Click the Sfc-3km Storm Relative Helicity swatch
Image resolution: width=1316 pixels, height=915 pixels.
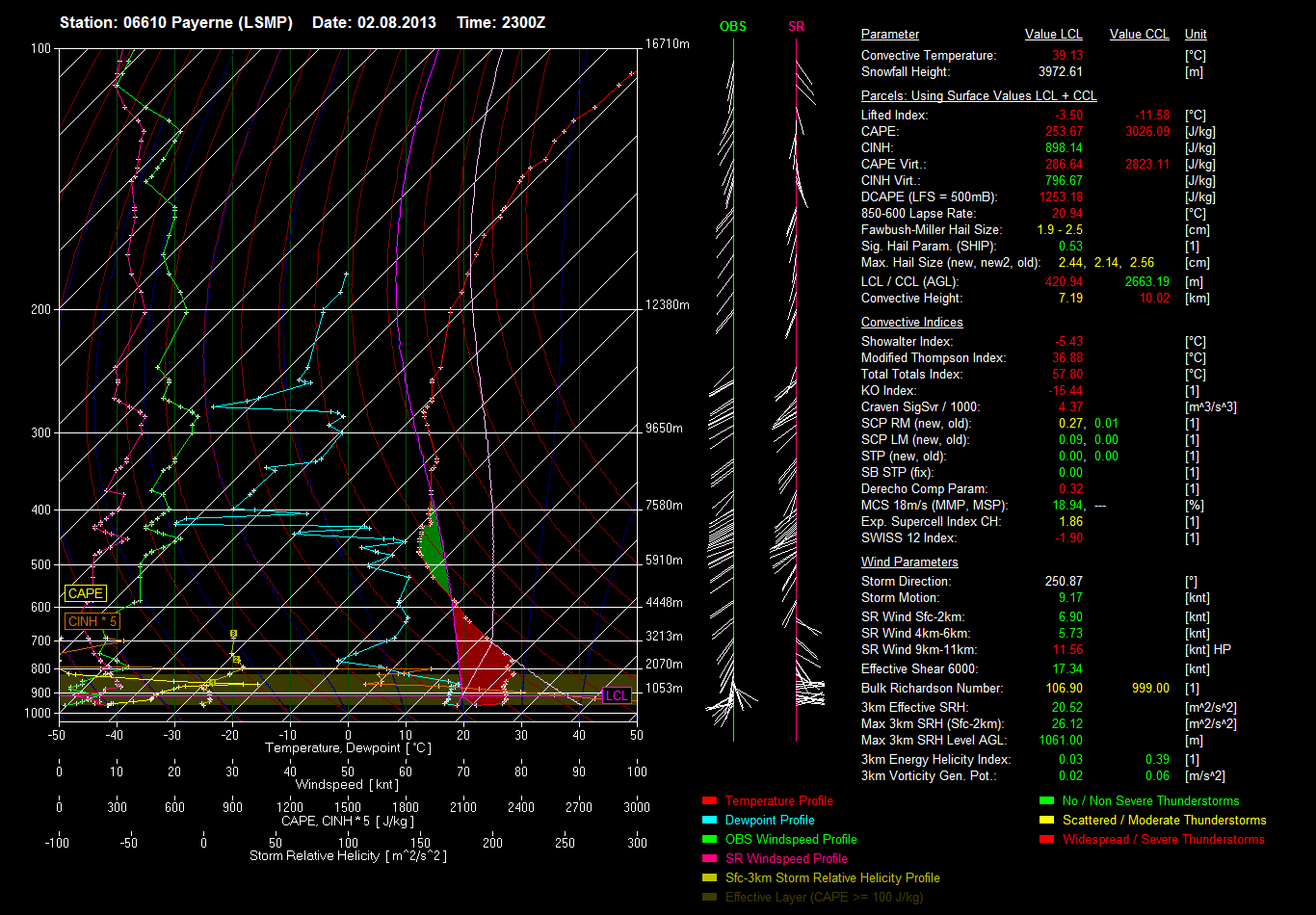click(709, 878)
